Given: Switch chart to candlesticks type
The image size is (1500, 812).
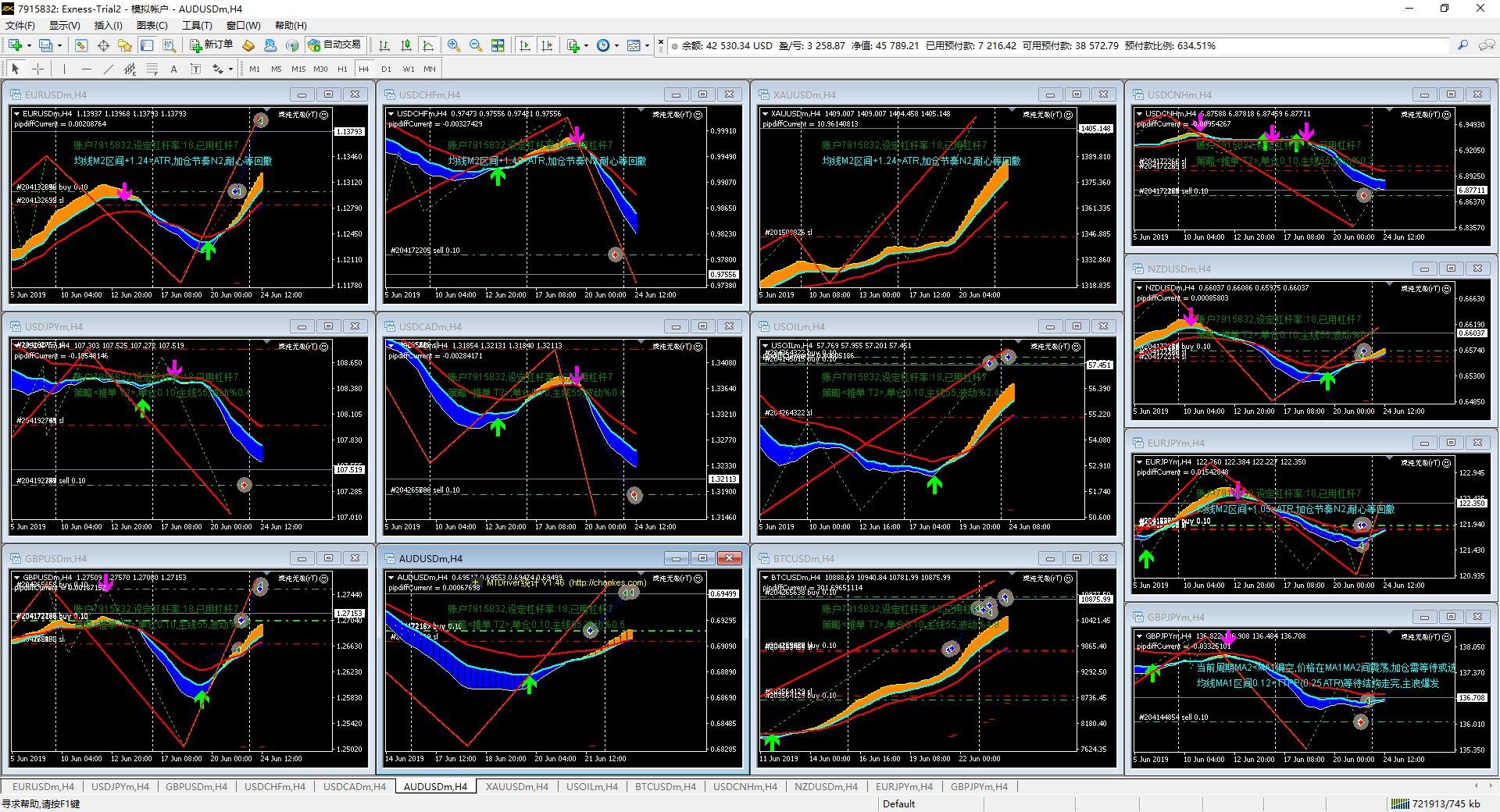Looking at the screenshot, I should [406, 45].
